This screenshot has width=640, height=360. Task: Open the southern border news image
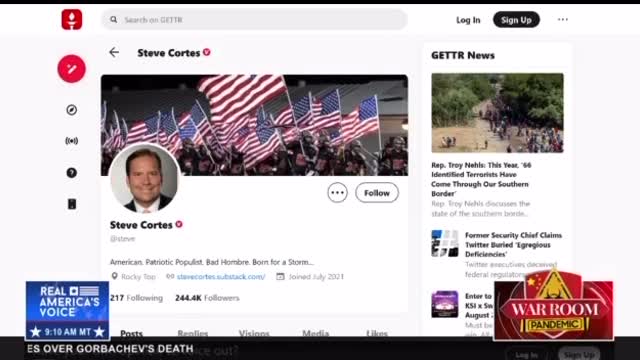click(x=498, y=113)
